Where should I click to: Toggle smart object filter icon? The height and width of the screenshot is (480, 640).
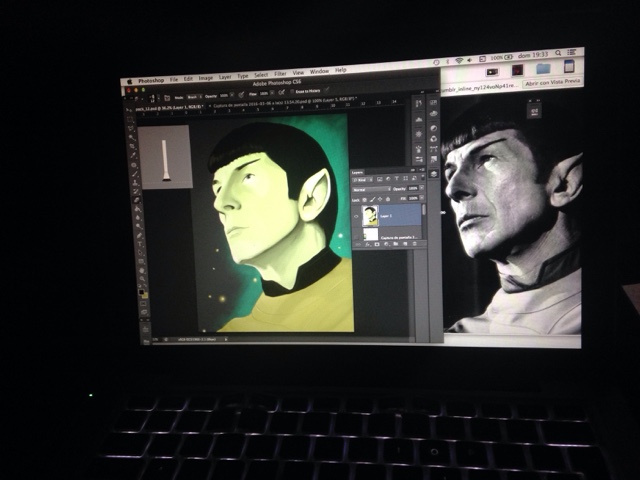414,178
